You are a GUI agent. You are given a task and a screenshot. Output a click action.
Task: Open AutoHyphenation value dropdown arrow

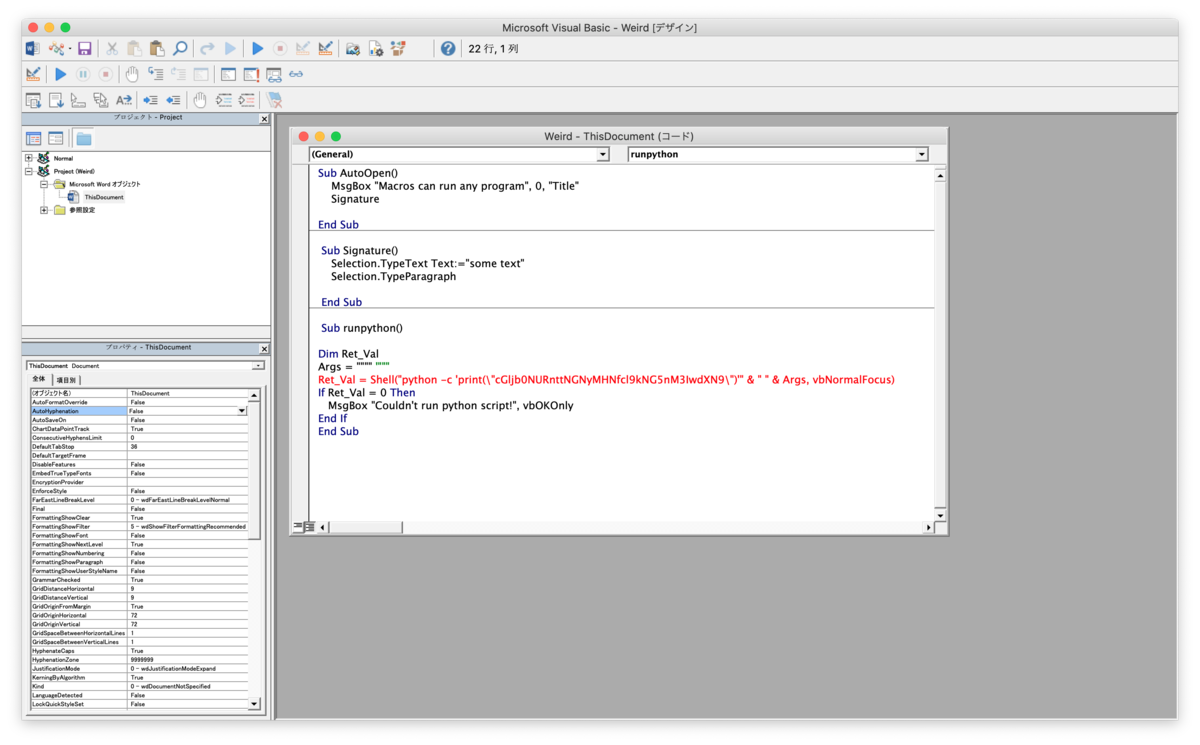241,411
